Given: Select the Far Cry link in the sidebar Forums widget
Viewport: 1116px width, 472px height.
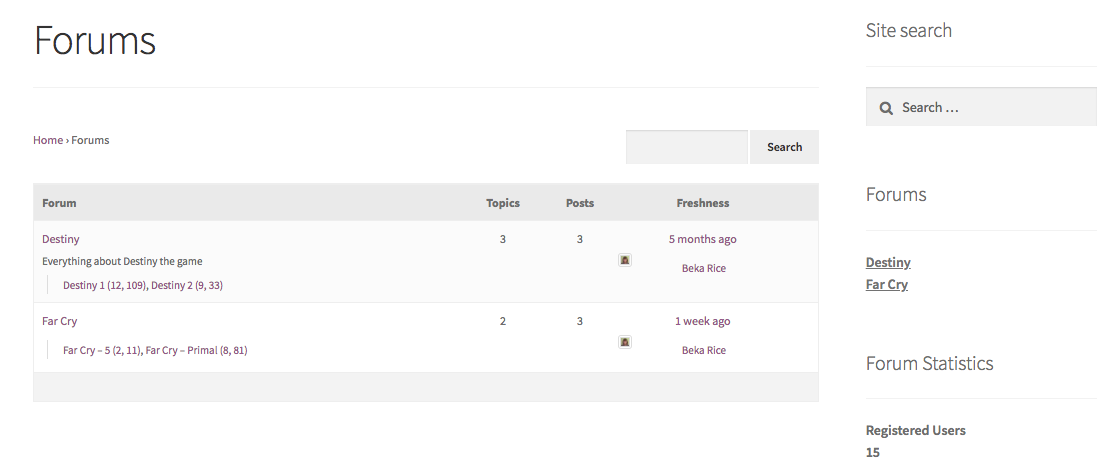Looking at the screenshot, I should point(886,284).
